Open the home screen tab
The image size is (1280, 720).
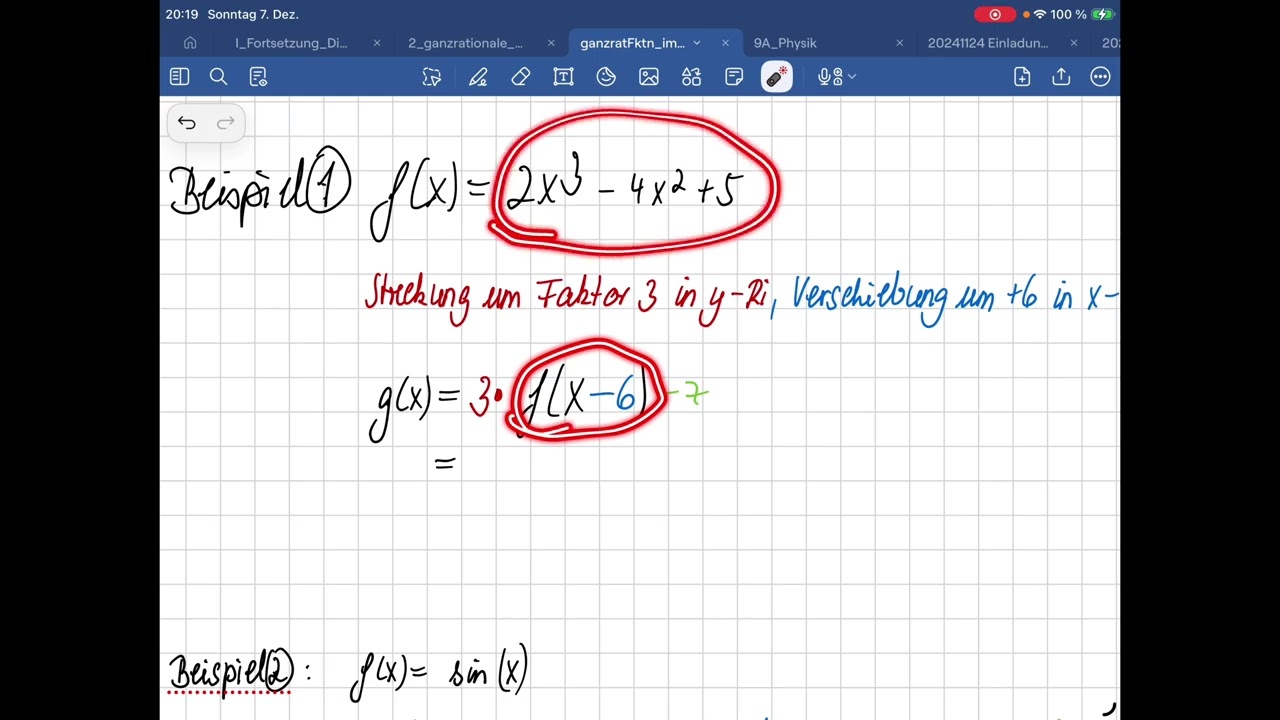point(190,43)
